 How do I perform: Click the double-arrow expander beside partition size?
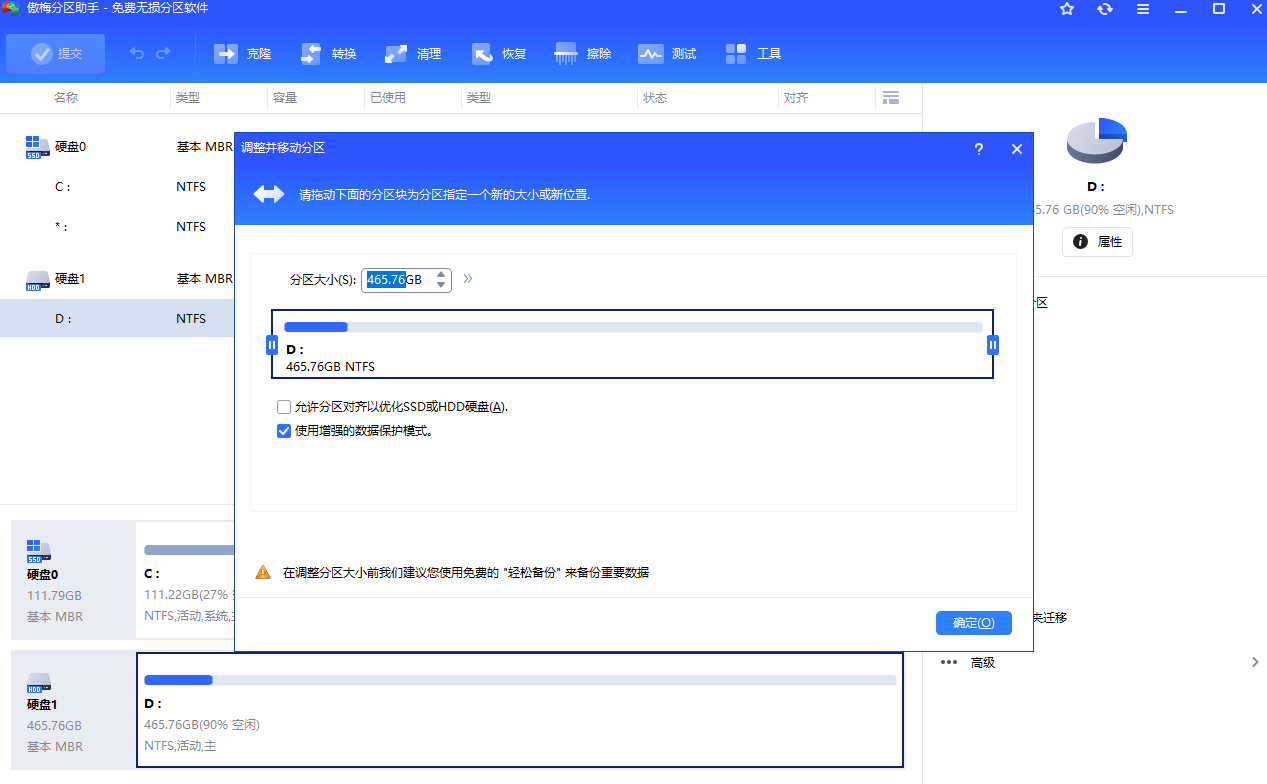pos(467,280)
